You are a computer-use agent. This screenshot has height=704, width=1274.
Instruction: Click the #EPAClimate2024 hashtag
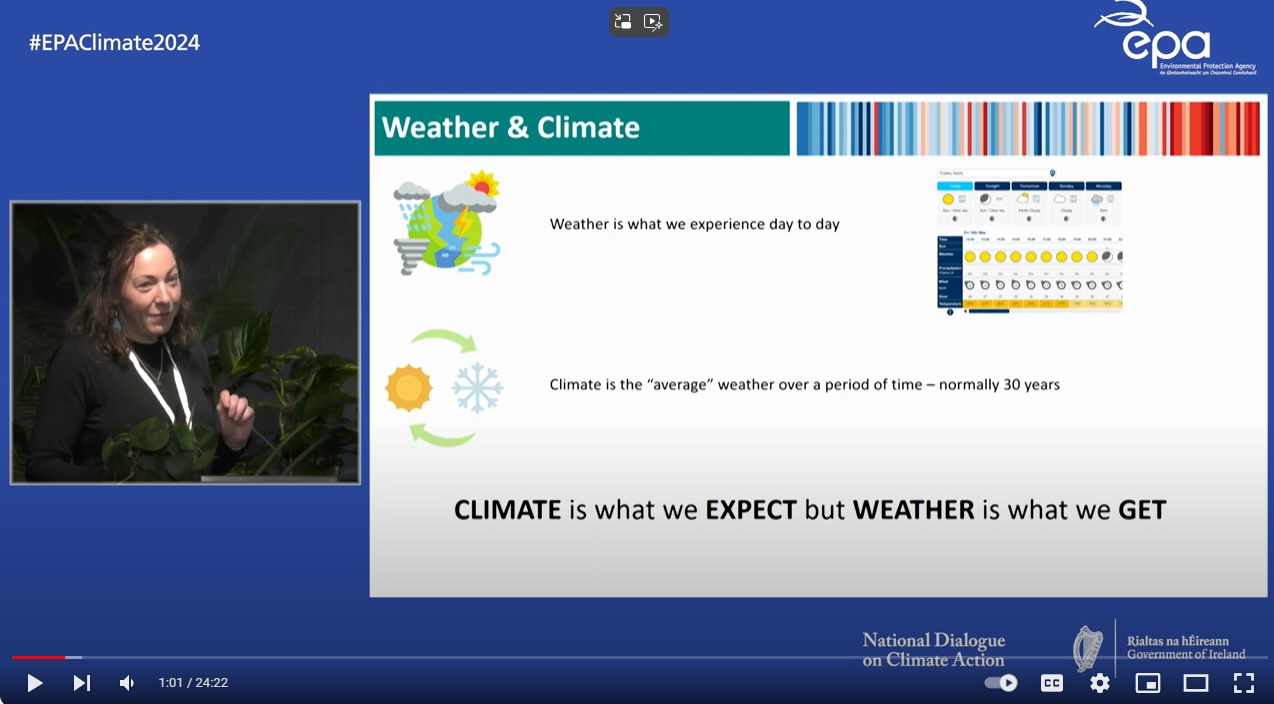[x=114, y=43]
